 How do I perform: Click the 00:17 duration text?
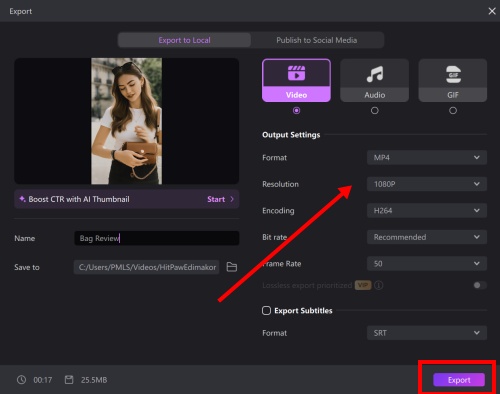43,380
